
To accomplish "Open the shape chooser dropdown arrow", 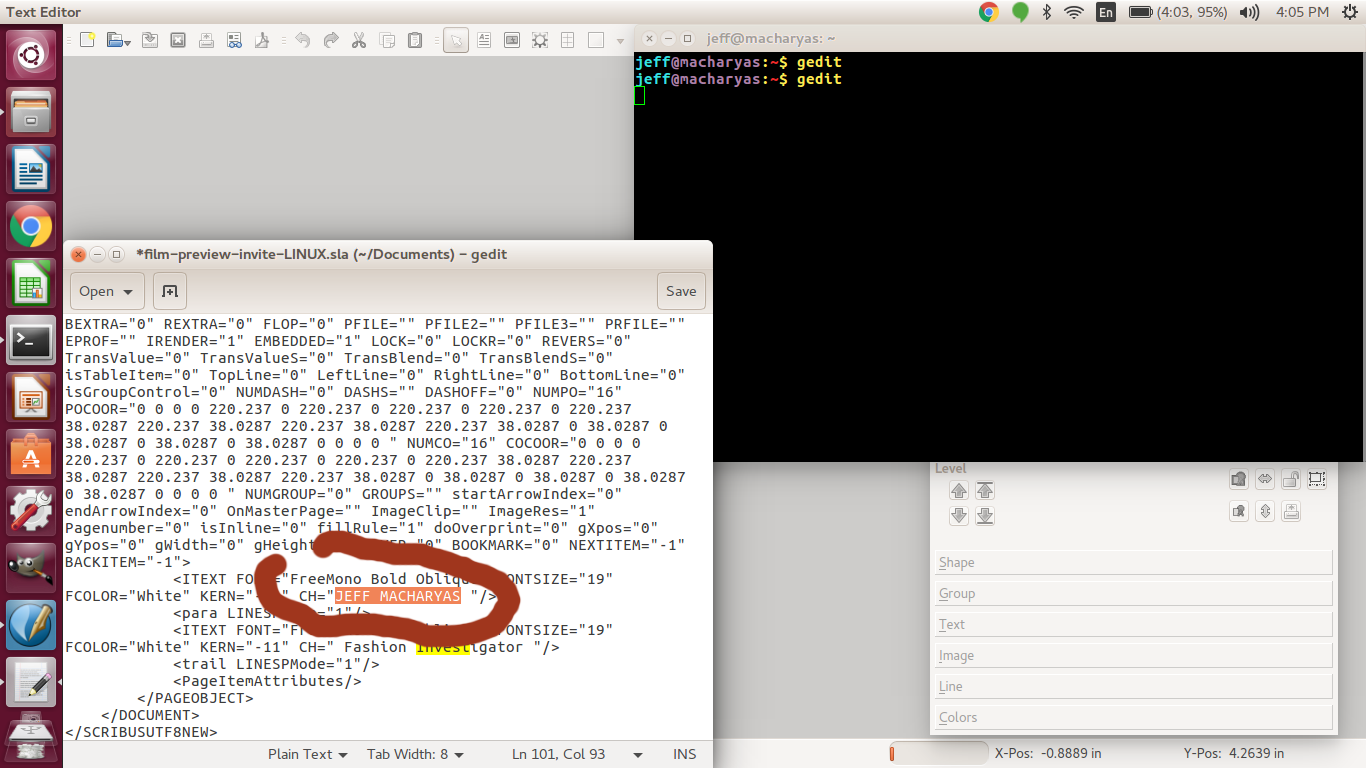I will [620, 41].
